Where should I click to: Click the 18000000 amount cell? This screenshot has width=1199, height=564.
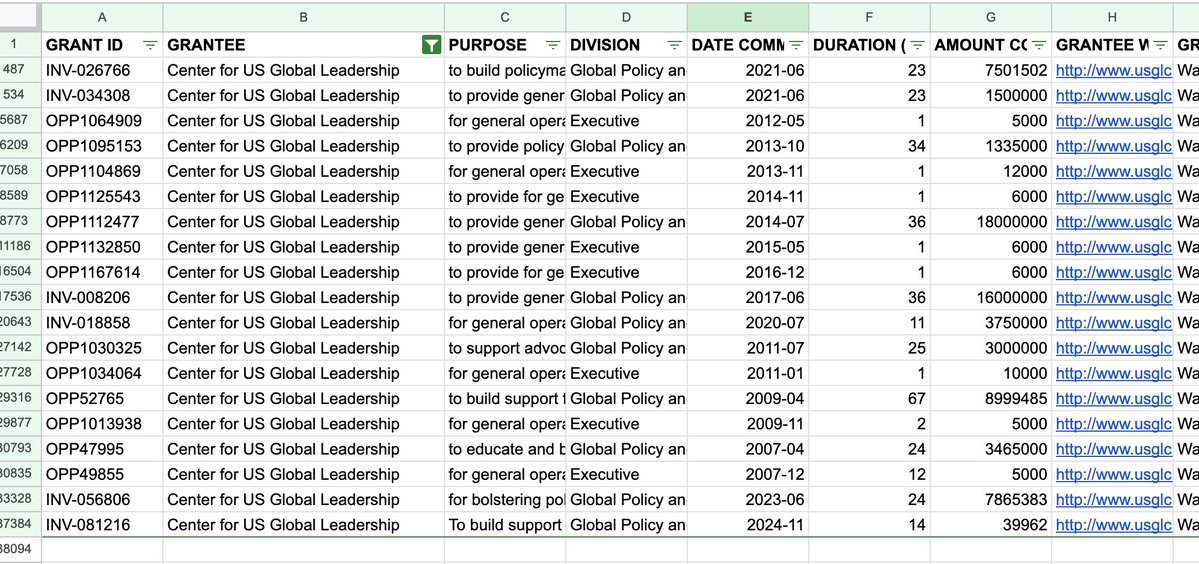coord(990,222)
